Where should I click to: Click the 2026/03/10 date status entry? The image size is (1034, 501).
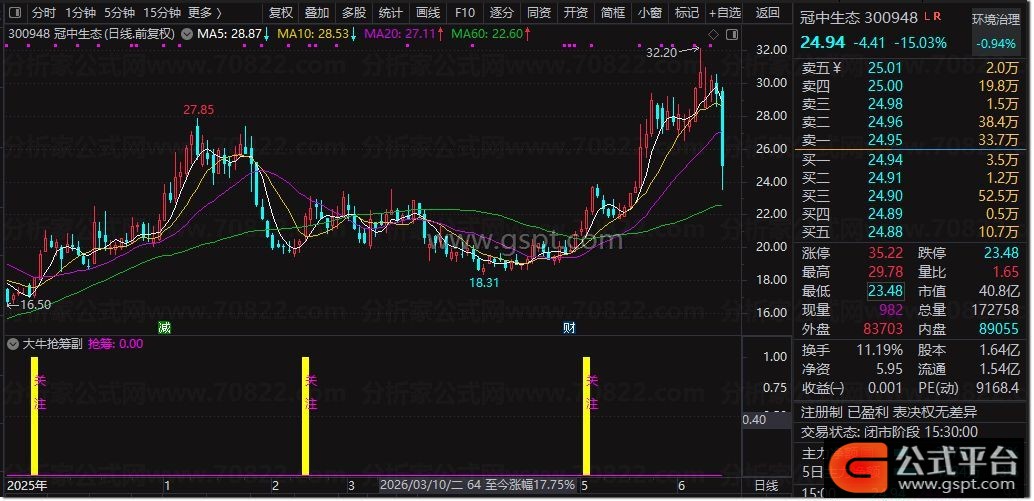point(477,485)
